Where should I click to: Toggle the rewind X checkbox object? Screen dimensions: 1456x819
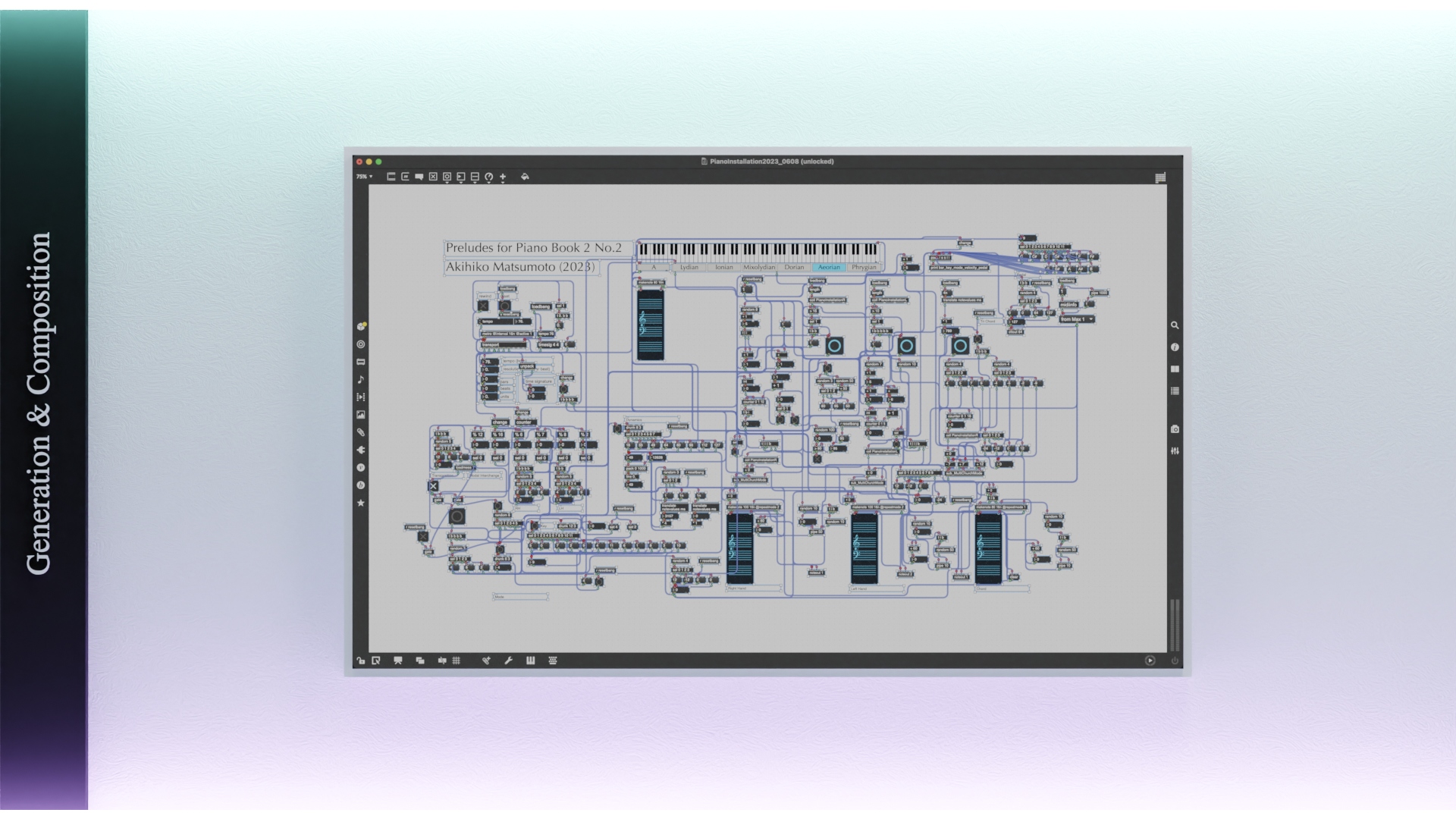[x=483, y=306]
